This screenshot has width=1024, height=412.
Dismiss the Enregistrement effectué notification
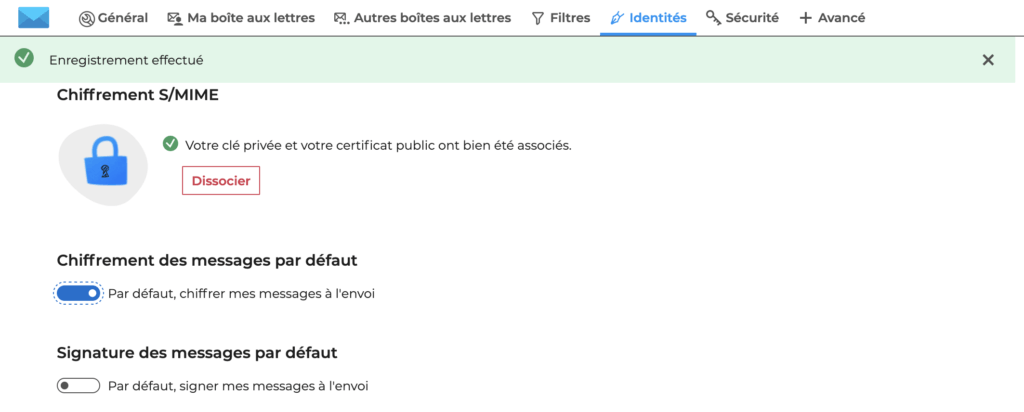988,60
